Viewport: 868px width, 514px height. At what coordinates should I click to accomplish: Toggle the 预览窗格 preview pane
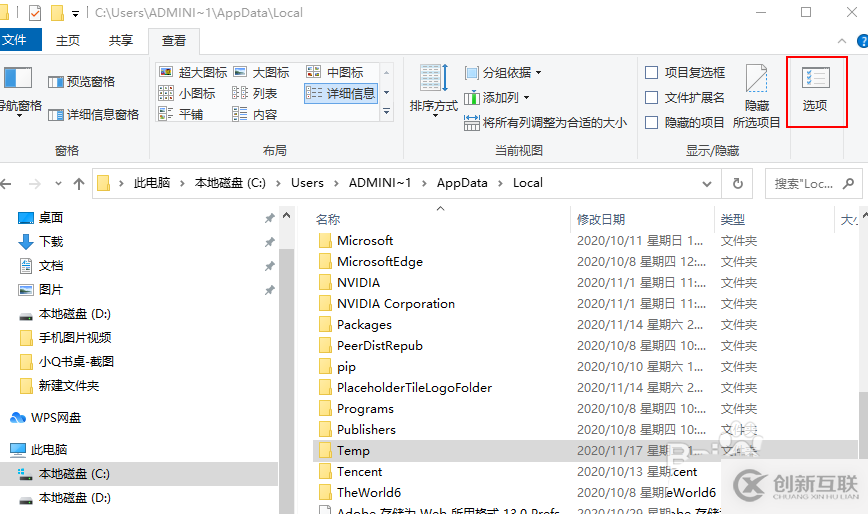tap(81, 82)
